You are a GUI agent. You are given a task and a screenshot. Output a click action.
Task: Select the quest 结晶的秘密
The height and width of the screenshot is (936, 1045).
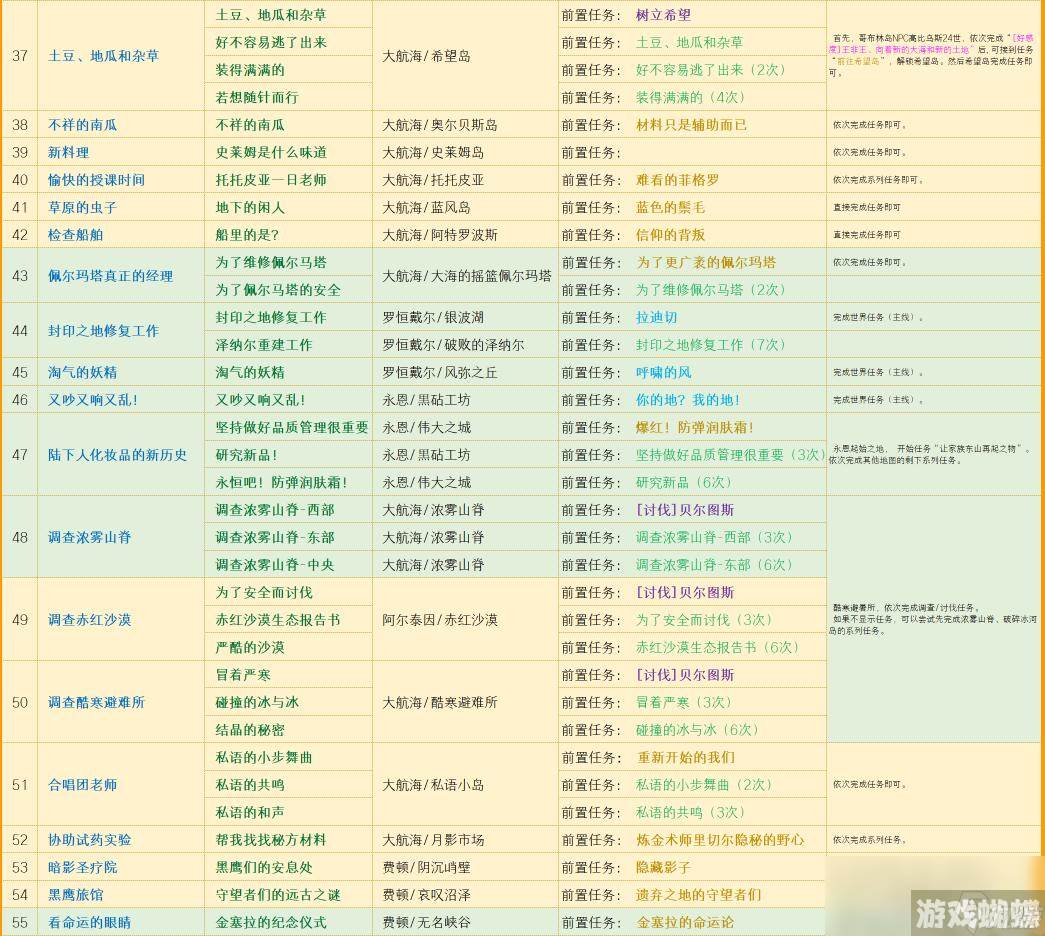tap(250, 729)
